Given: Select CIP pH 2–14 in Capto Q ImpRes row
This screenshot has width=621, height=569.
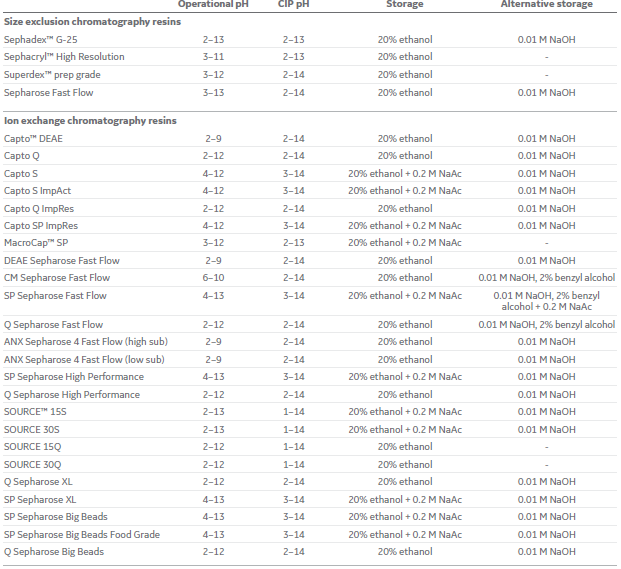Looking at the screenshot, I should click(x=293, y=209).
